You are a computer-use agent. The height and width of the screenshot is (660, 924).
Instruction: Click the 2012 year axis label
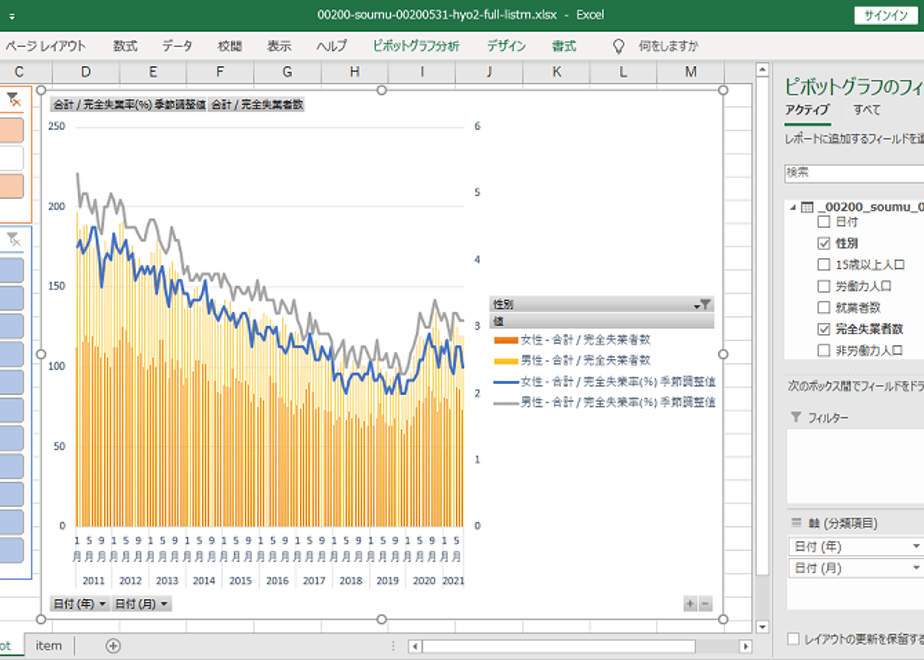(x=130, y=580)
